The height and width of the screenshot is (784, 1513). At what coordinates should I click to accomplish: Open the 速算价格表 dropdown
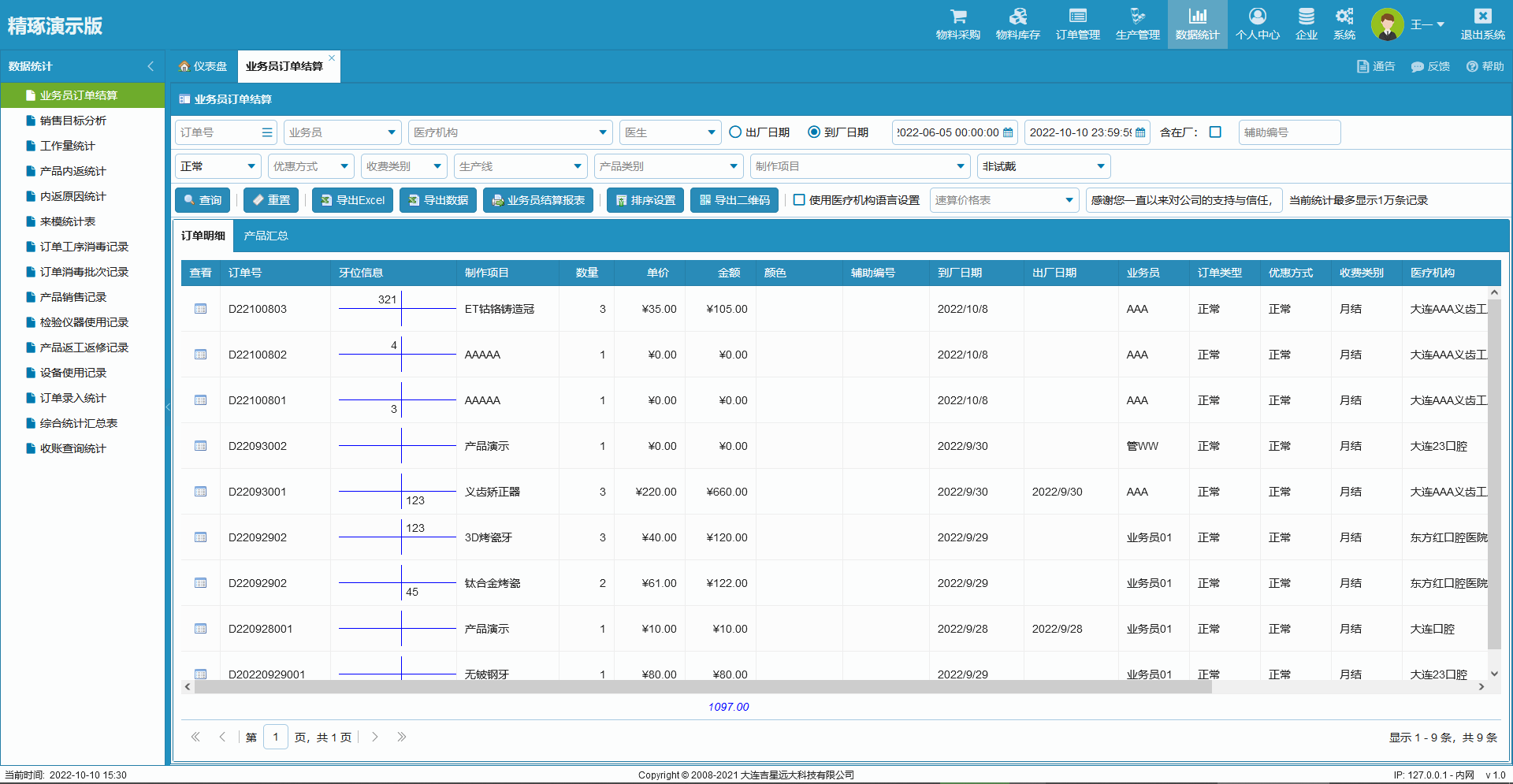(1005, 200)
